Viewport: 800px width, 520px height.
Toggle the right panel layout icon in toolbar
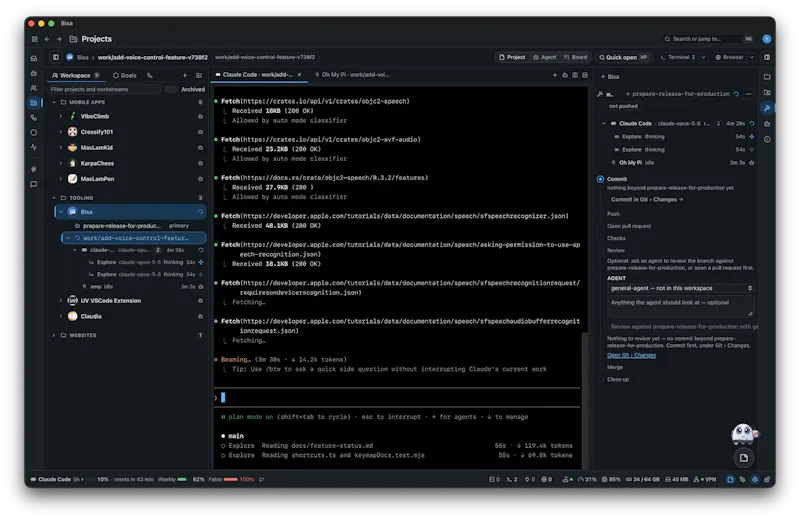[767, 57]
